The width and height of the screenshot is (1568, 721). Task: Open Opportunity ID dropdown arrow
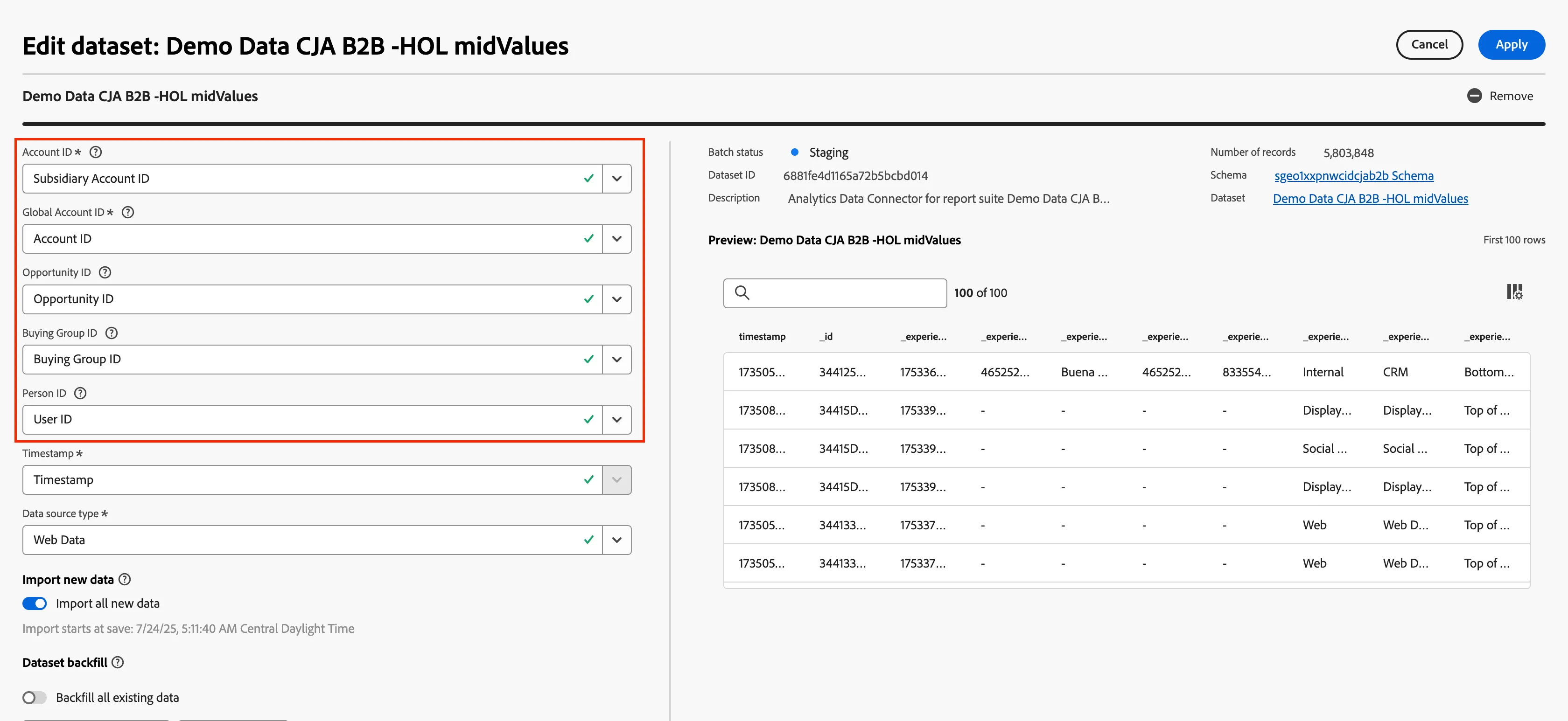[x=616, y=299]
